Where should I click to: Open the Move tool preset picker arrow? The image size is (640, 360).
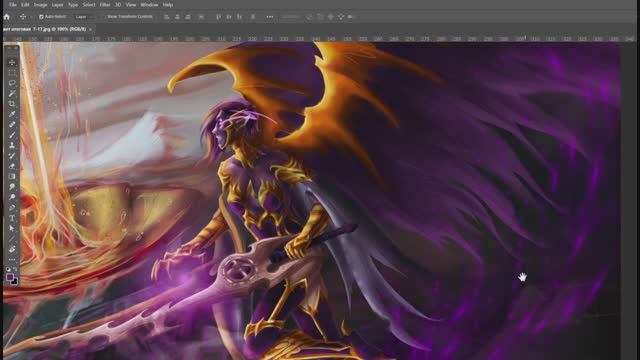(31, 17)
